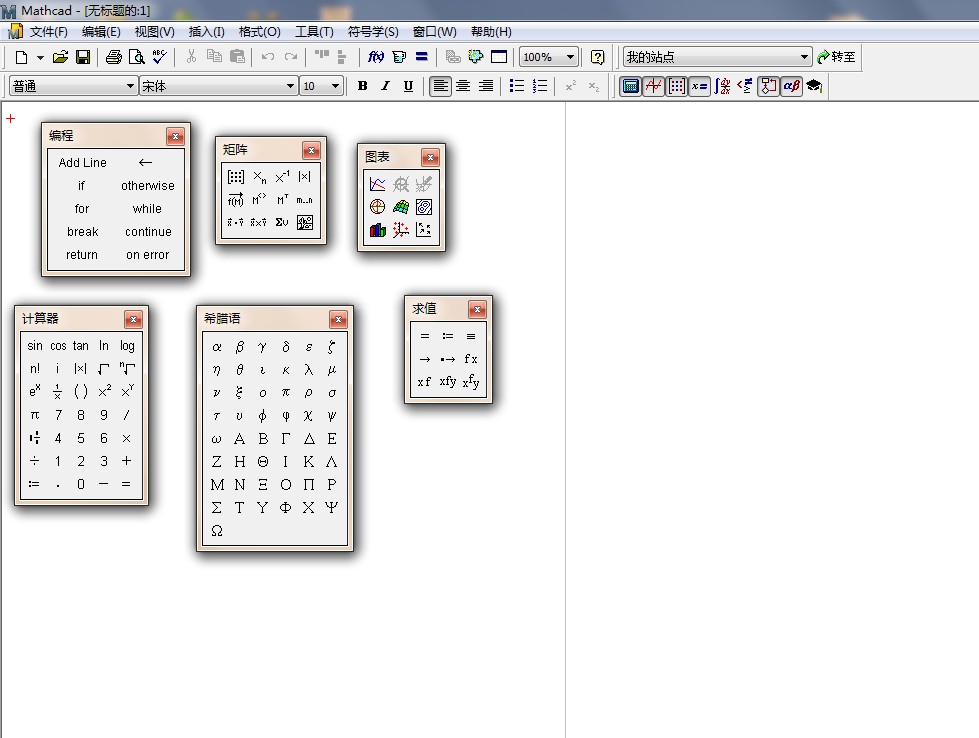The image size is (979, 738).
Task: Toggle underline text formatting
Action: click(408, 86)
